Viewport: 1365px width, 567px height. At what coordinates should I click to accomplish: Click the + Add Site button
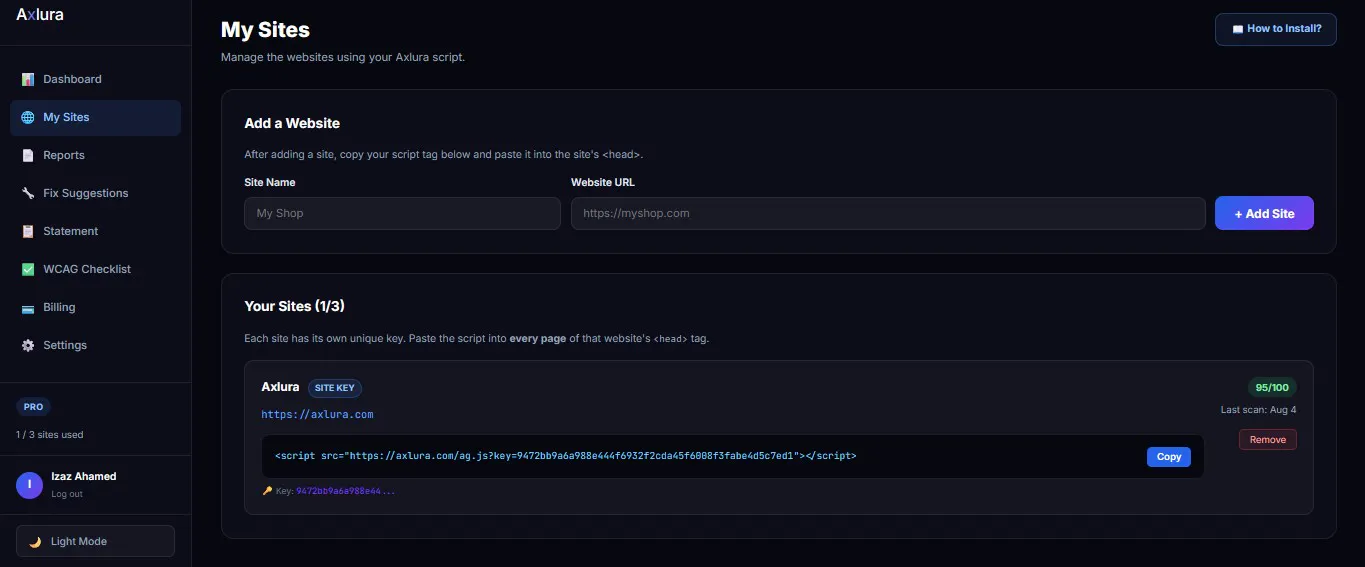click(x=1264, y=213)
